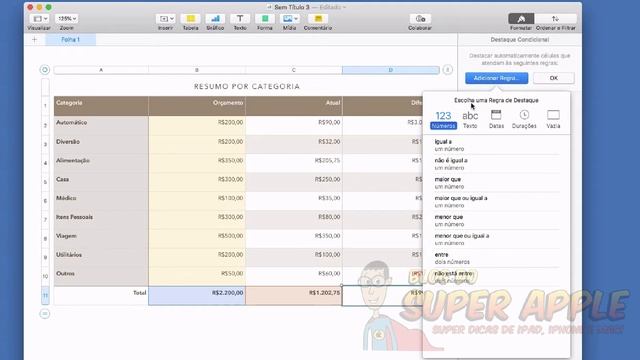This screenshot has width=640, height=360.
Task: Click the Texto toolbar icon
Action: (240, 19)
